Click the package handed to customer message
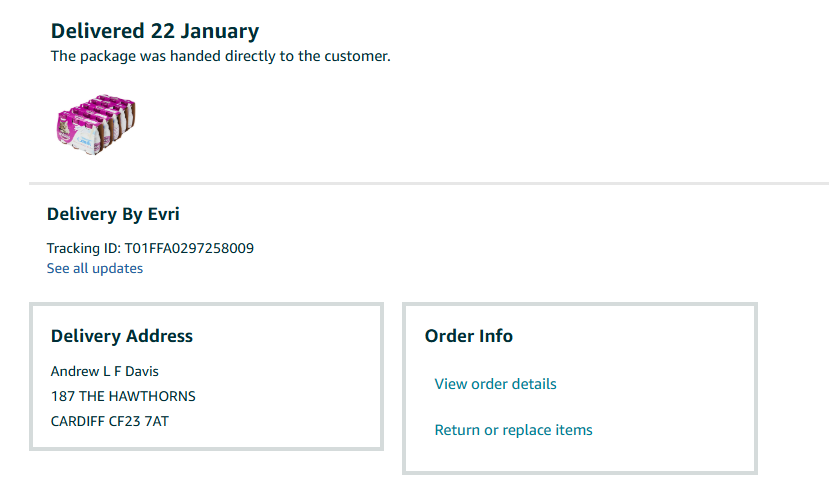 coord(220,56)
